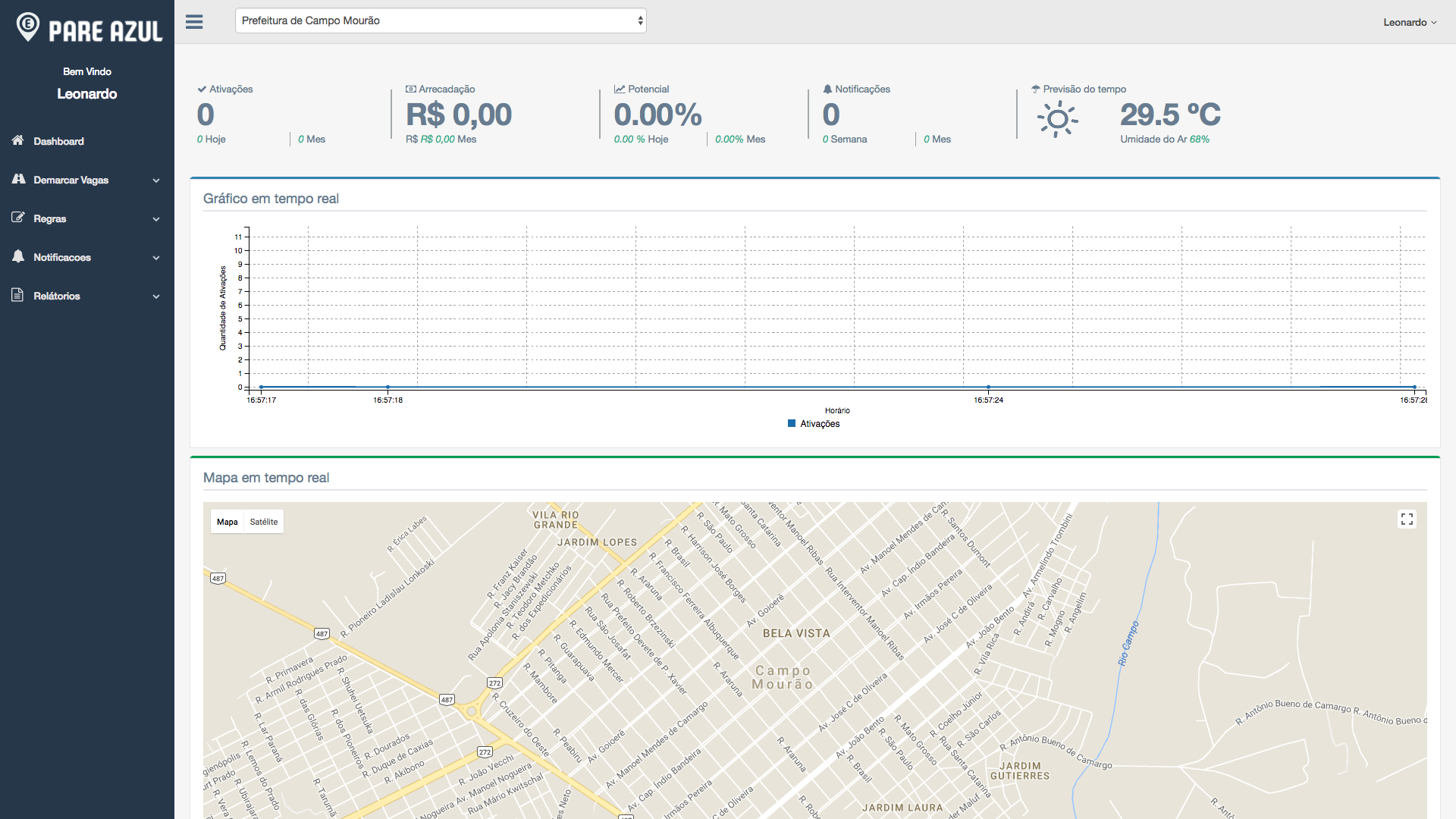Screen dimensions: 1456x819
Task: Click the Ativações checkmark icon
Action: click(202, 89)
